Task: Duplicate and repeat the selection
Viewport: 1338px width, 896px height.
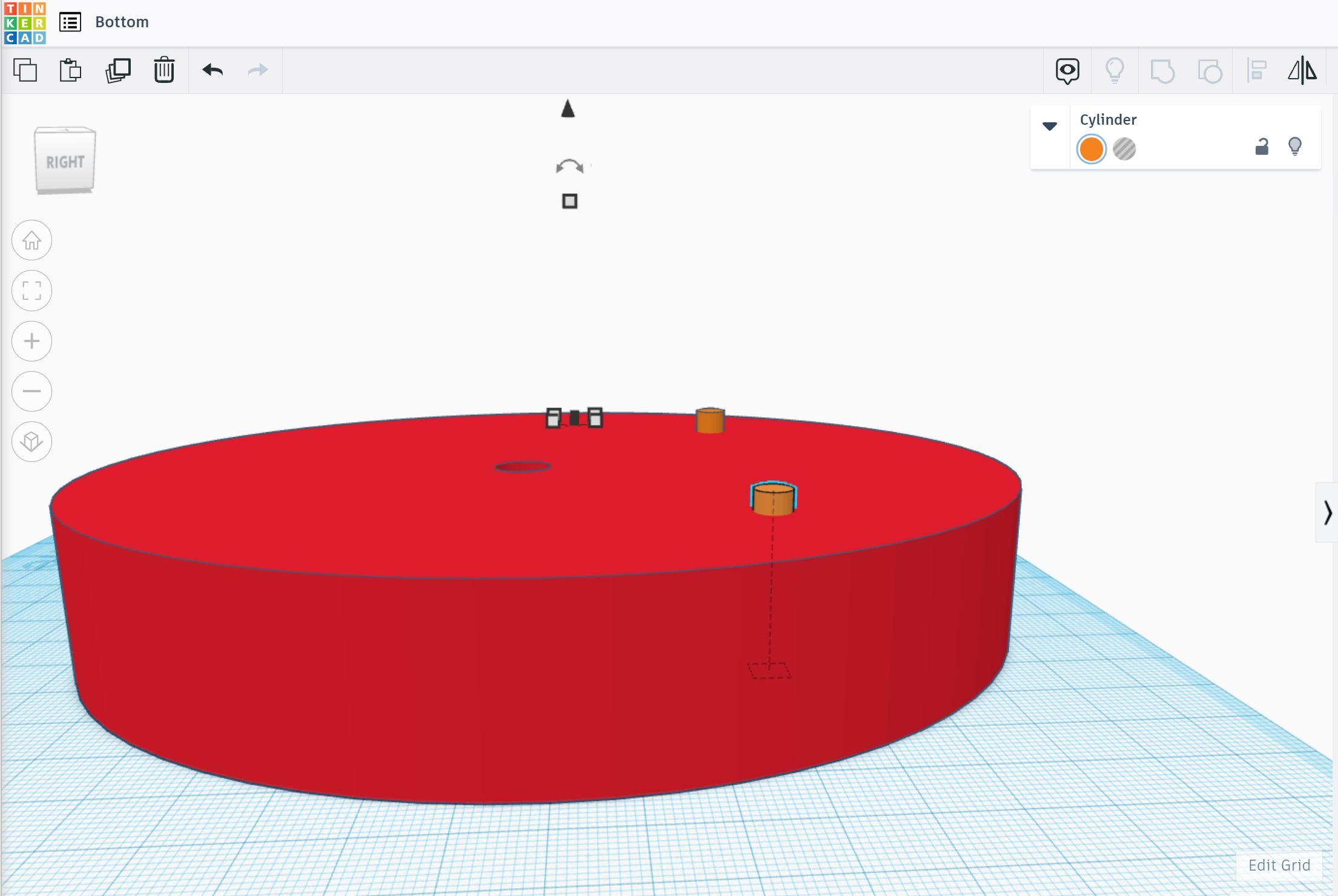Action: point(117,70)
